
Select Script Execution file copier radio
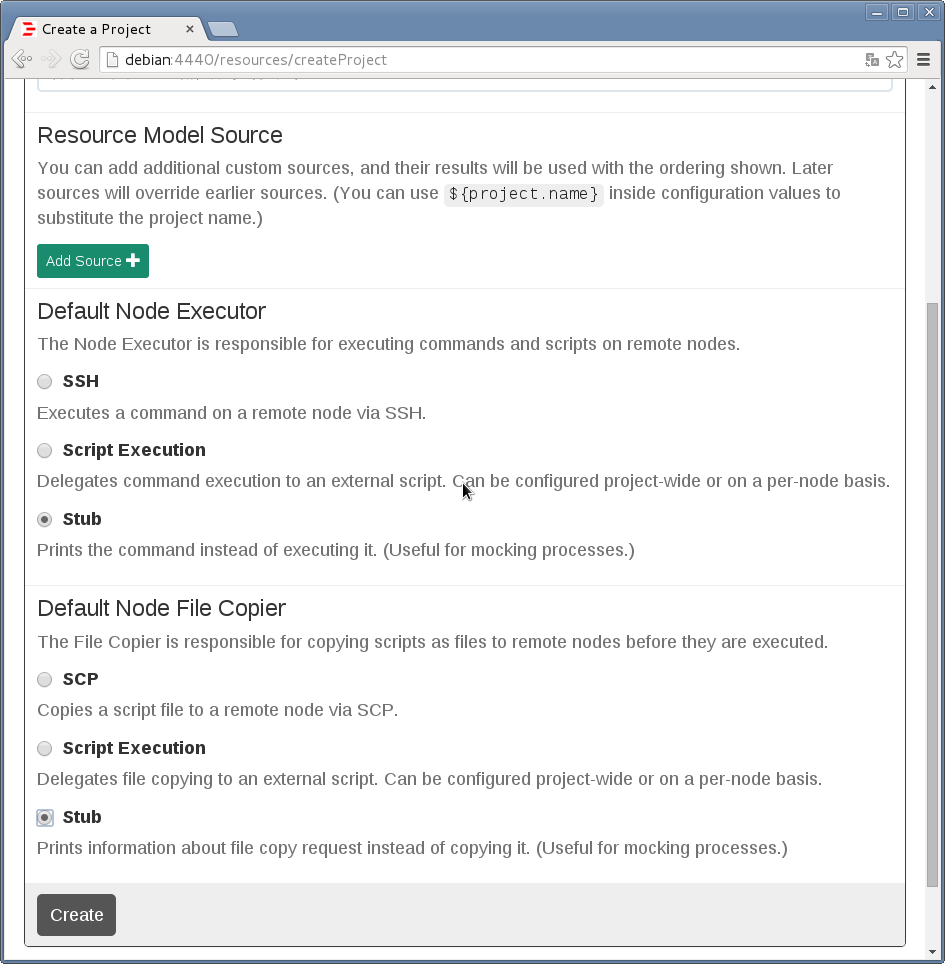pyautogui.click(x=44, y=748)
